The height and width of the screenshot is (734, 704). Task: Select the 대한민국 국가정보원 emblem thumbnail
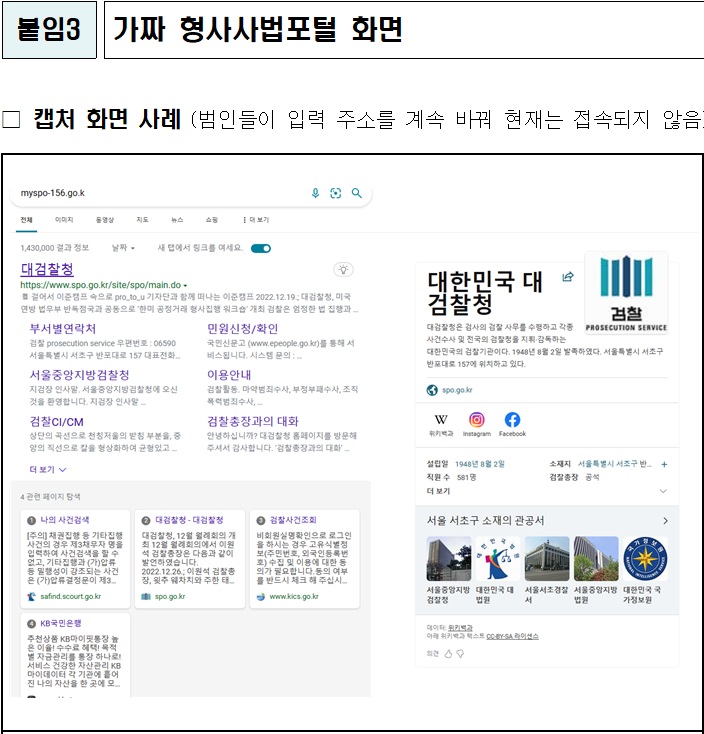(645, 559)
